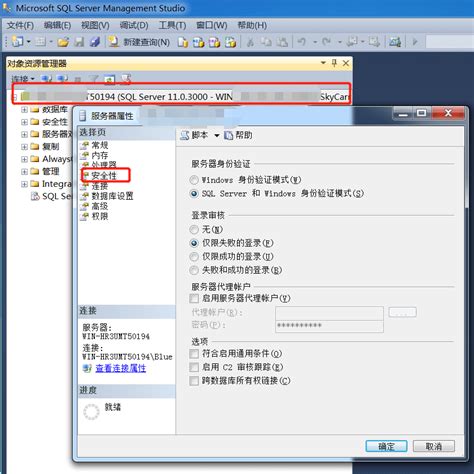Enable 启用服务器代理帐户 checkbox
The height and width of the screenshot is (474, 474).
[x=194, y=298]
